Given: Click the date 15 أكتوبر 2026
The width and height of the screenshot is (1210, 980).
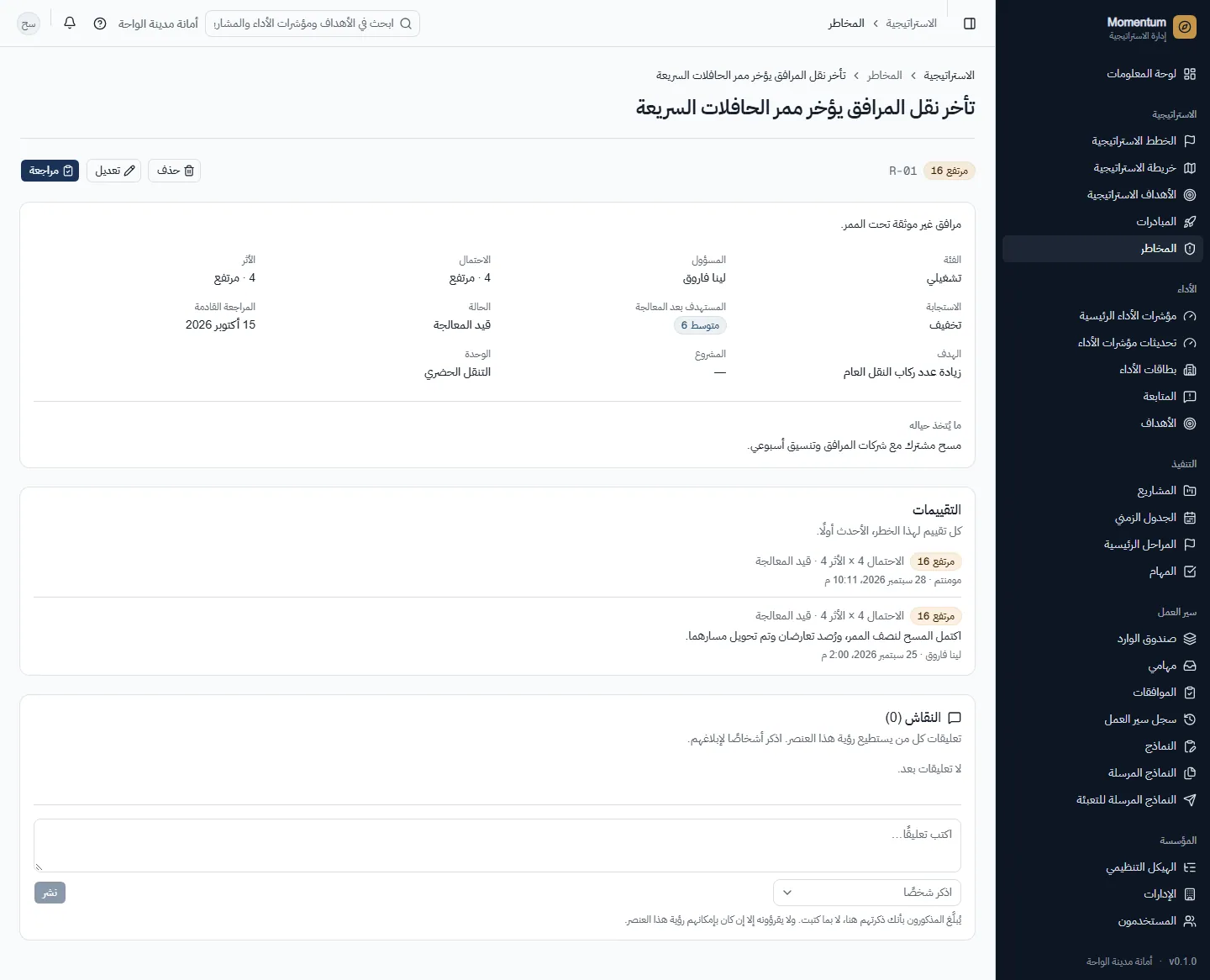Looking at the screenshot, I should tap(220, 325).
